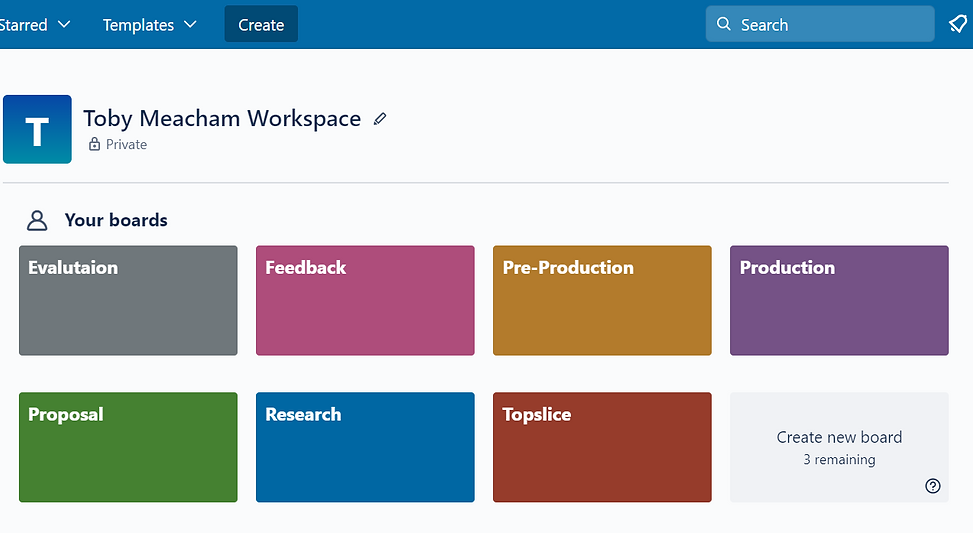Screen dimensions: 973x533
Task: Expand the Starred dropdown chevron
Action: [x=64, y=24]
